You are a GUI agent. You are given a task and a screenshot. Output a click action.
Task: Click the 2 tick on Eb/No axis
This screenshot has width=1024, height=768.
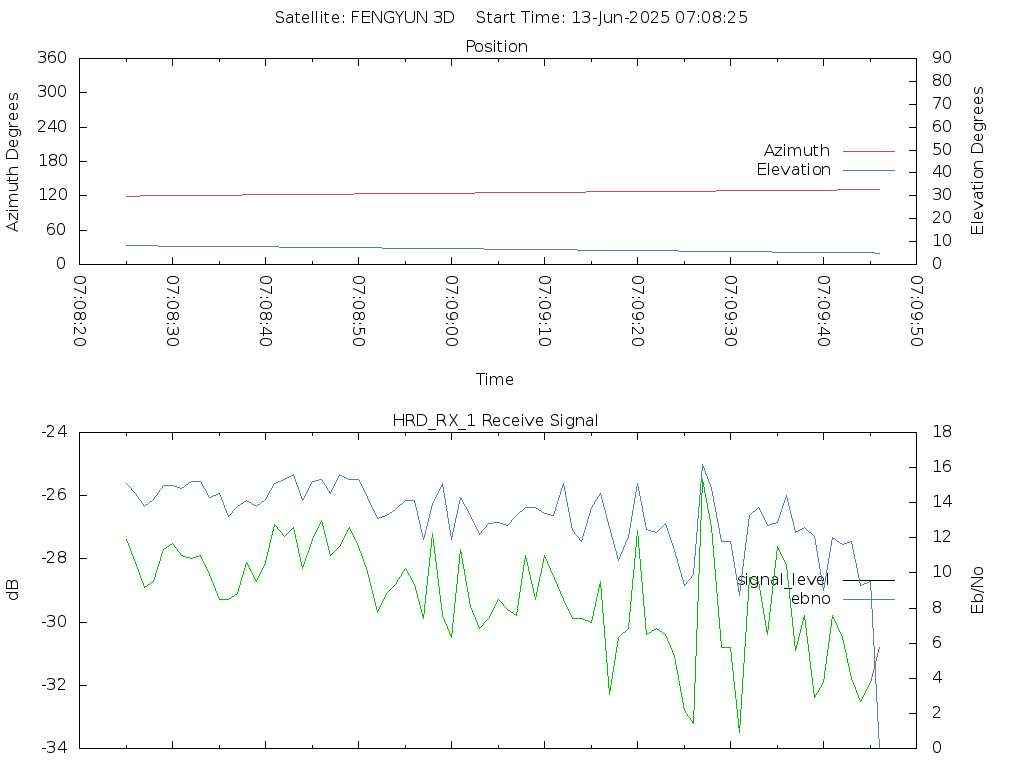(936, 712)
